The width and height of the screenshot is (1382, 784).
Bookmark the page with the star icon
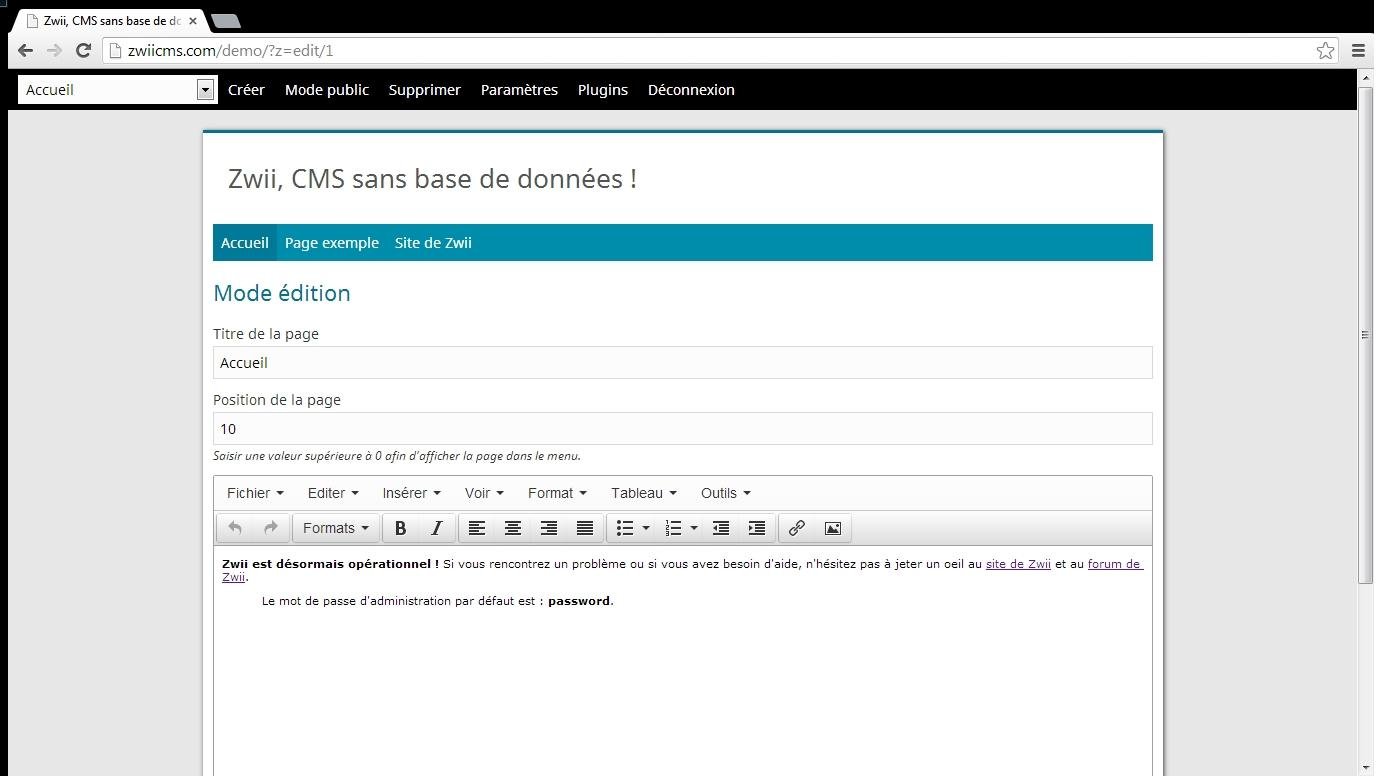pyautogui.click(x=1325, y=50)
